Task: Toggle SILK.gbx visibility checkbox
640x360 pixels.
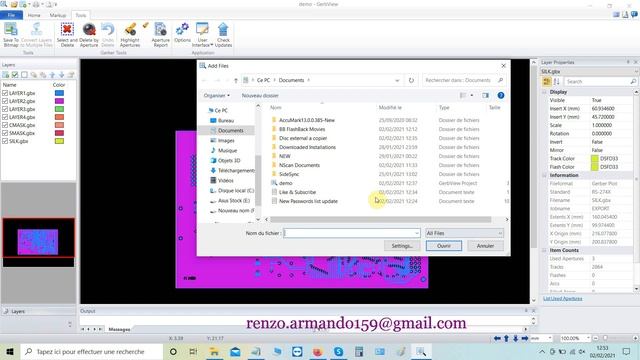Action: pyautogui.click(x=5, y=141)
